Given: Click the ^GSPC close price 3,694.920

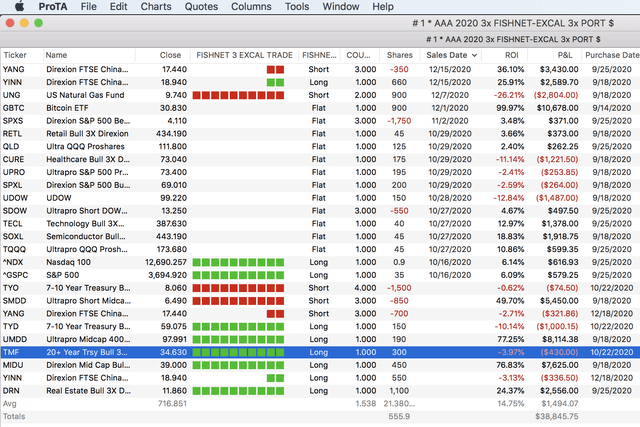Looking at the screenshot, I should click(x=167, y=275).
